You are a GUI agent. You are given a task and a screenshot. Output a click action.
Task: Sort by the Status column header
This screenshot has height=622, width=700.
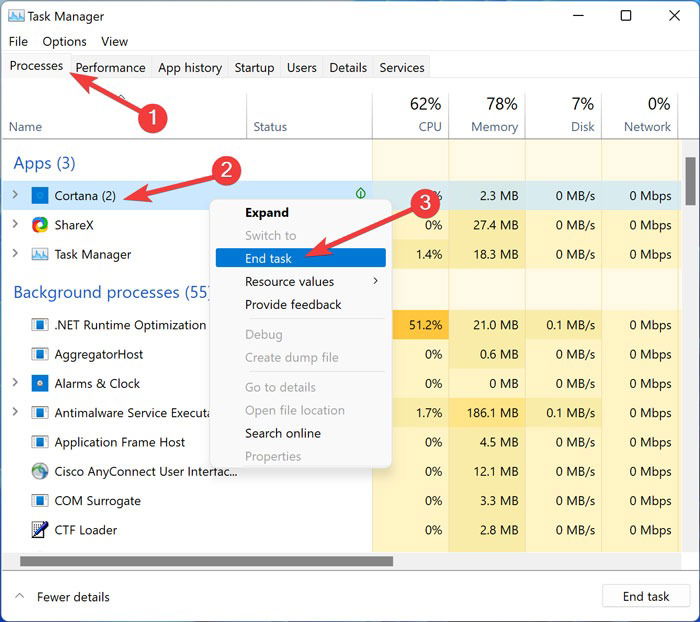pyautogui.click(x=270, y=126)
